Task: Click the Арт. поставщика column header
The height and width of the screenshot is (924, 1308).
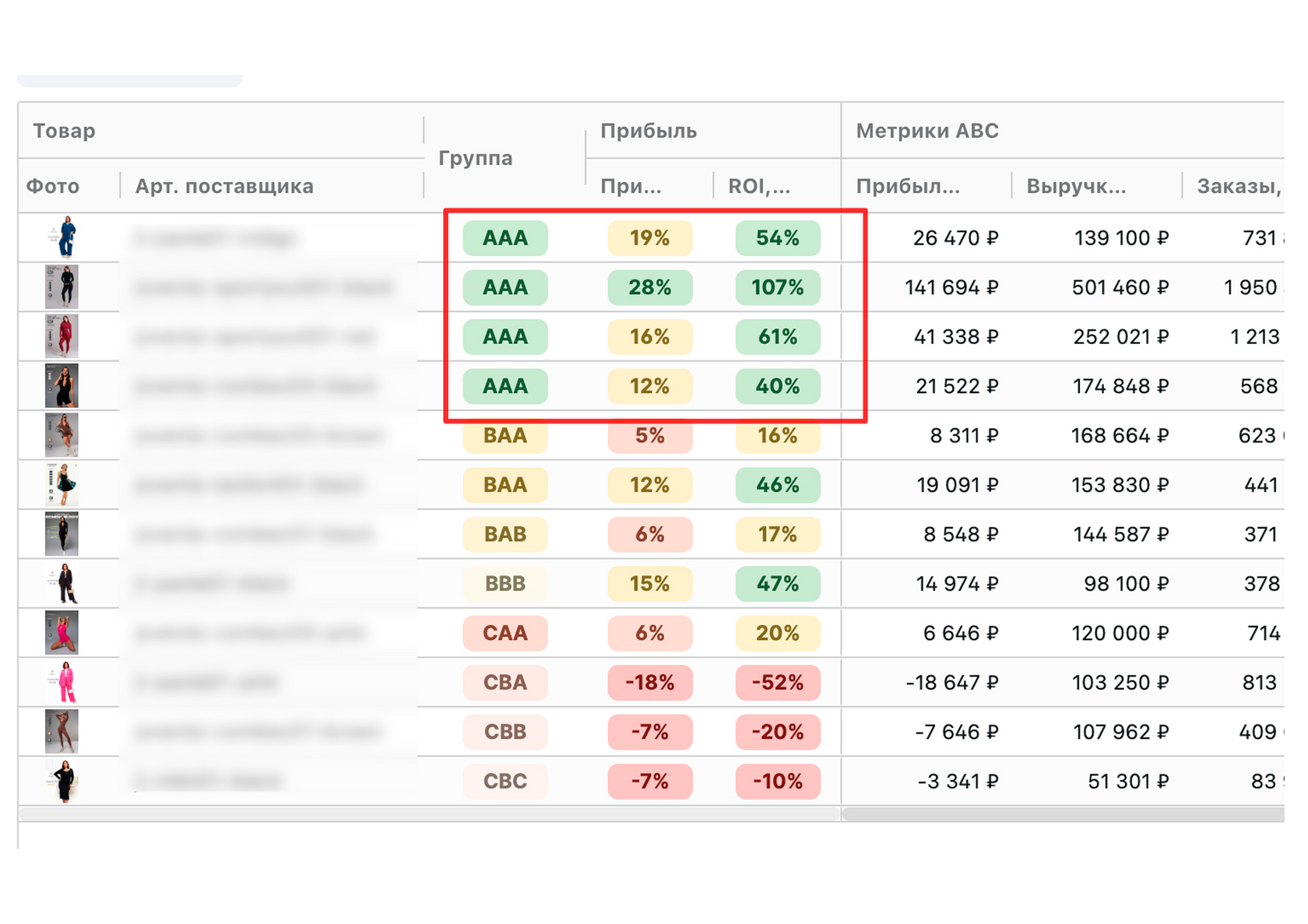Action: 224,186
